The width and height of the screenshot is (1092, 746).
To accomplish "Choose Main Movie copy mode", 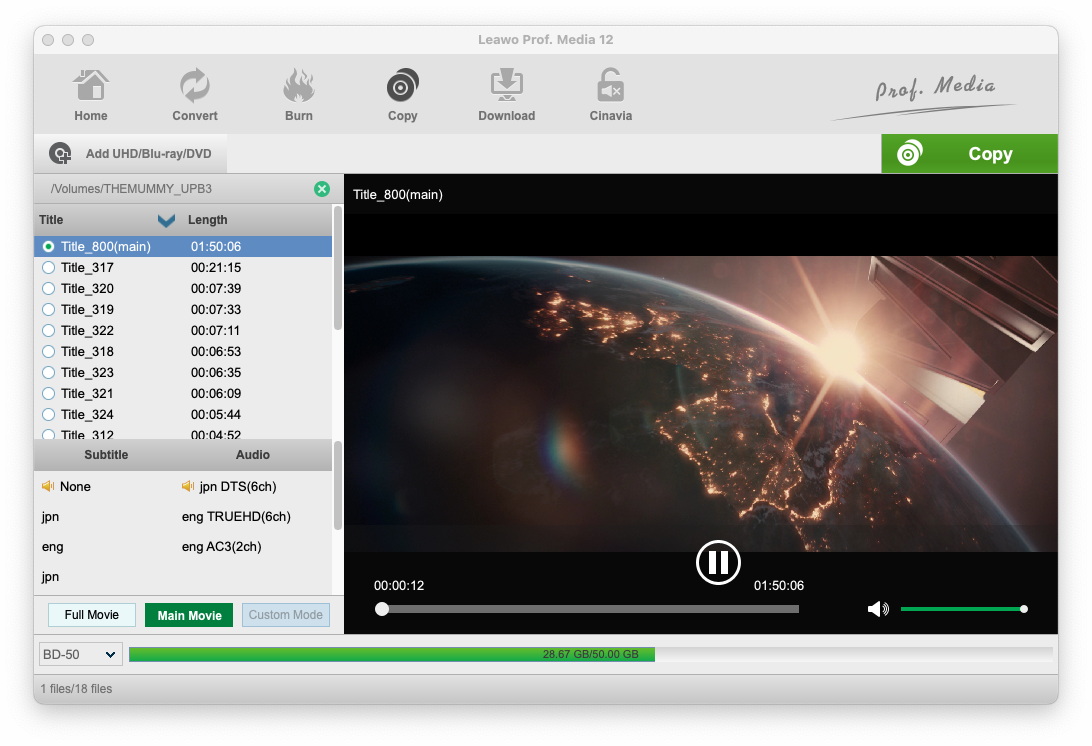I will click(189, 615).
